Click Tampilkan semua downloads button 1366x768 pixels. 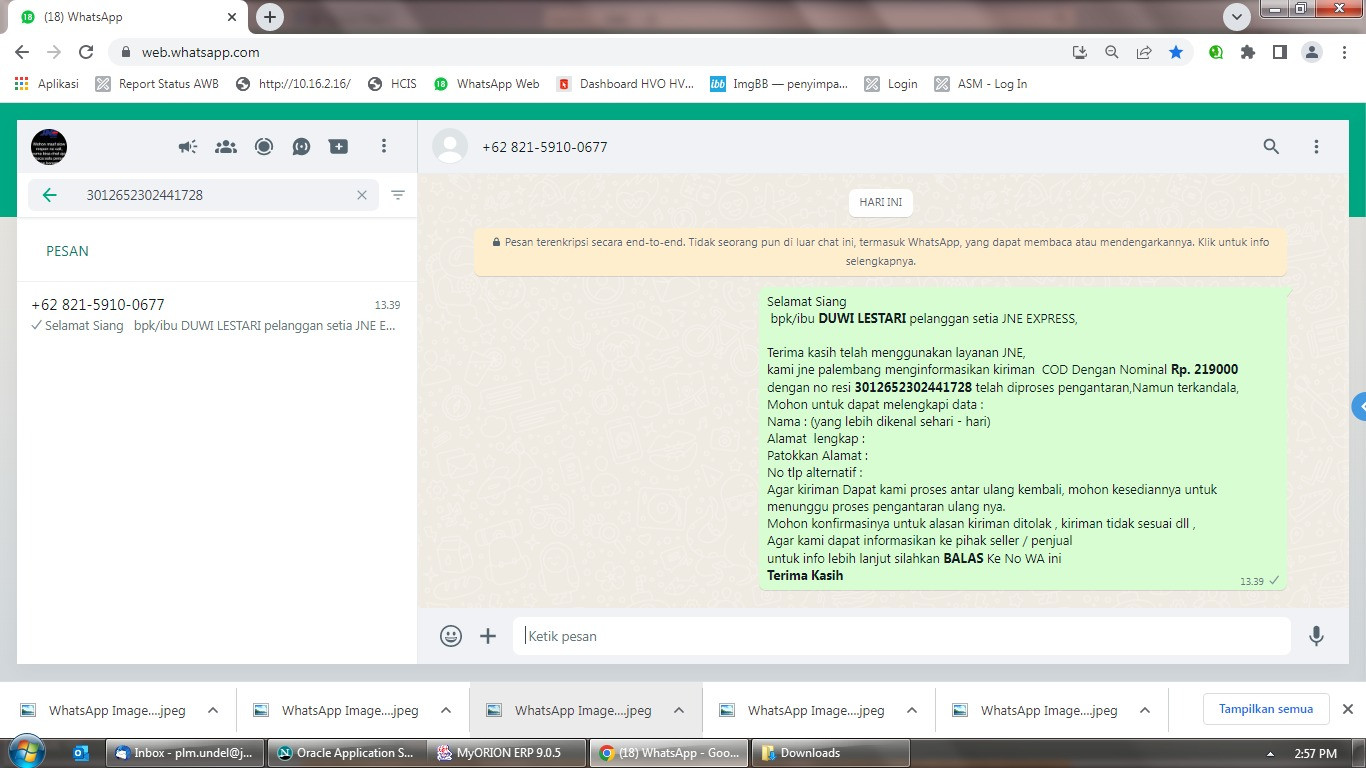pos(1266,709)
